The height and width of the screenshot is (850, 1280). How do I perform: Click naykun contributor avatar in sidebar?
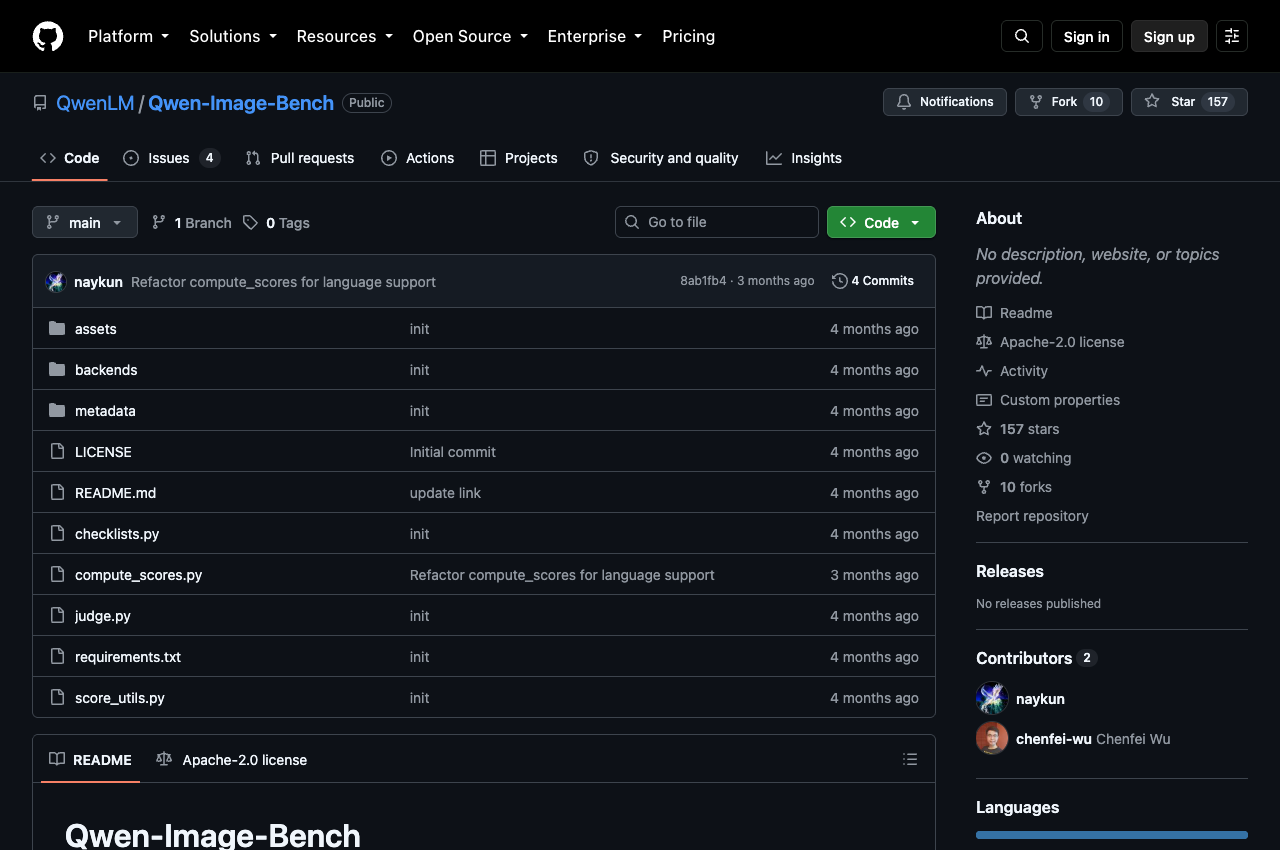pos(992,698)
